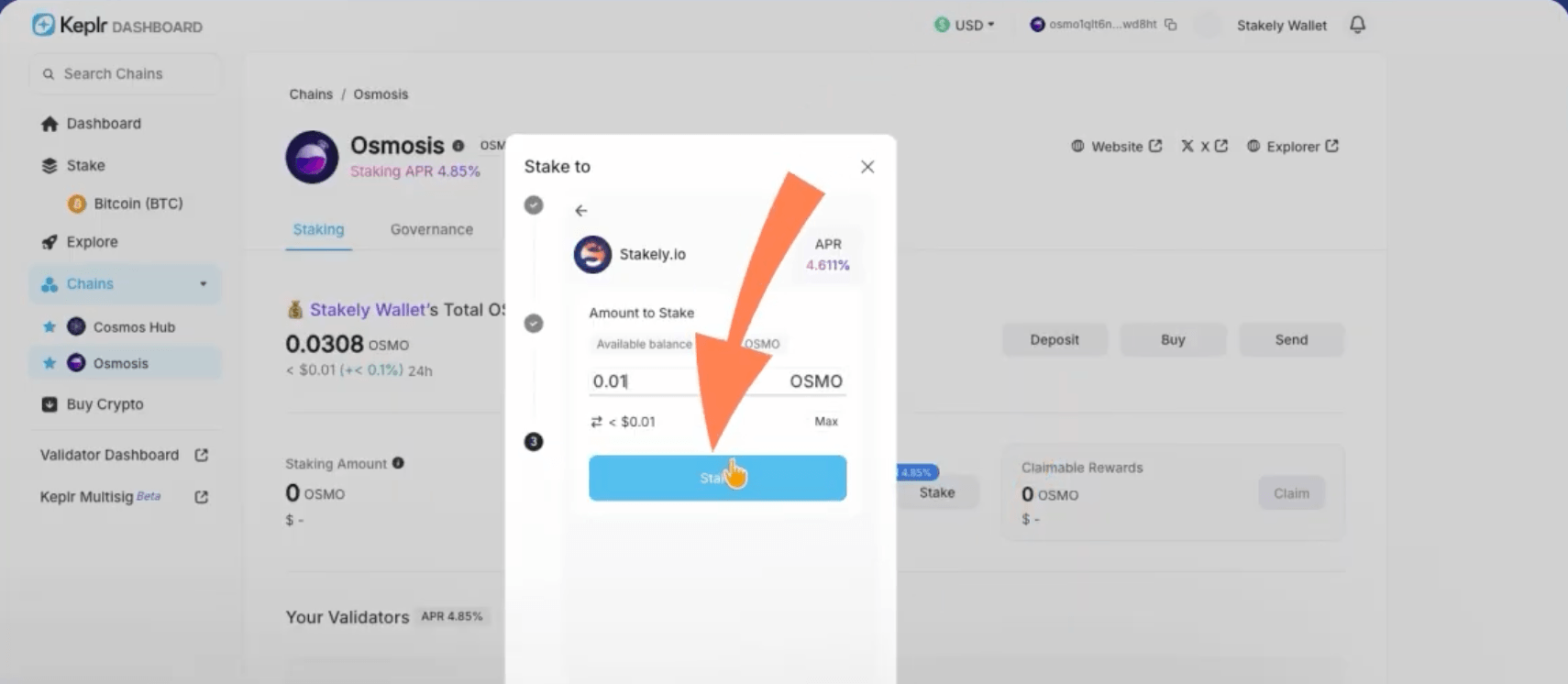Open notifications bell

(x=1358, y=25)
